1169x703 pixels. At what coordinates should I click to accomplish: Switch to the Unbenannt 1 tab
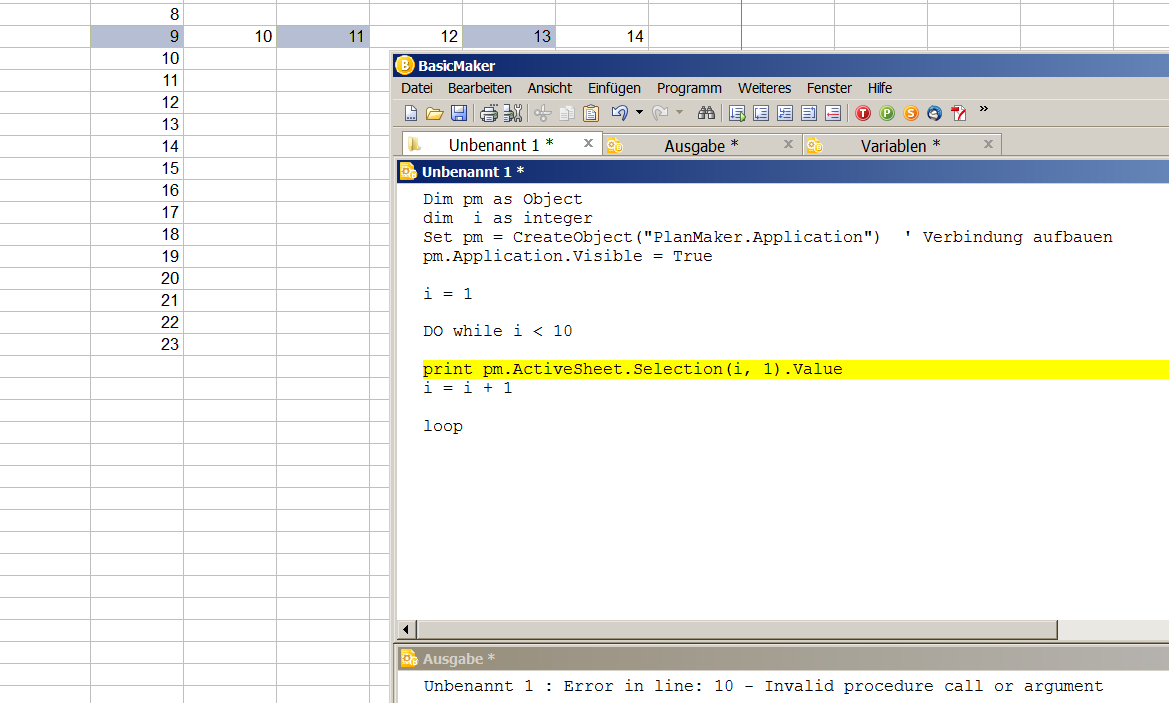[500, 145]
